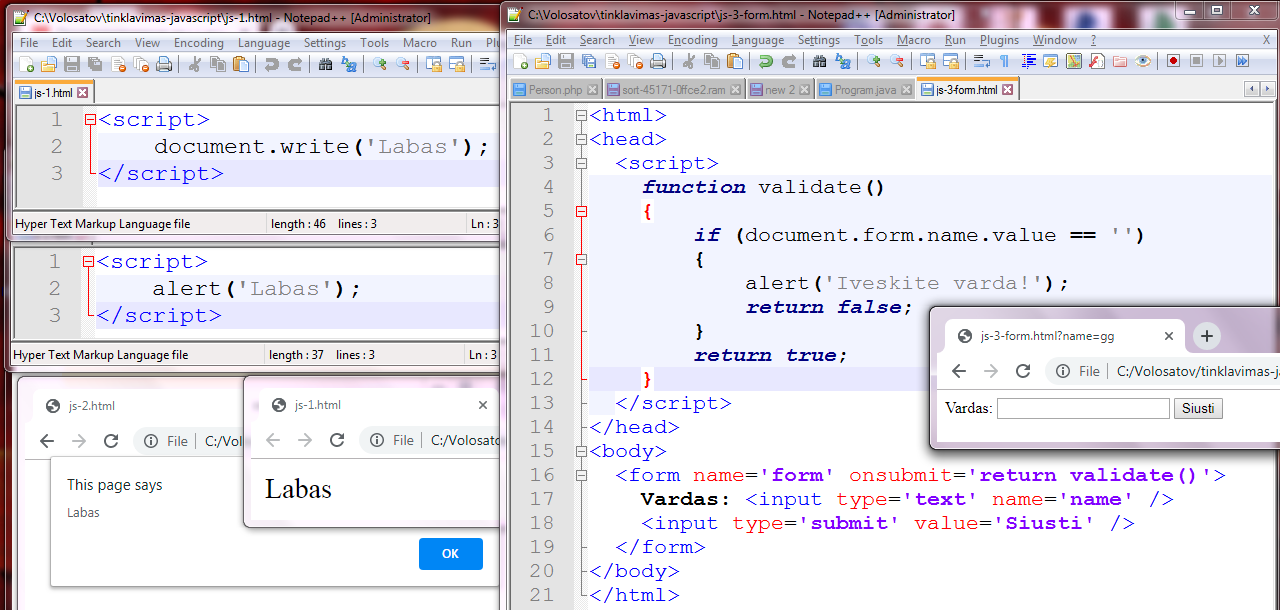This screenshot has width=1280, height=610.
Task: Click New file icon in js-1.html Notepad++ window
Action: click(27, 64)
